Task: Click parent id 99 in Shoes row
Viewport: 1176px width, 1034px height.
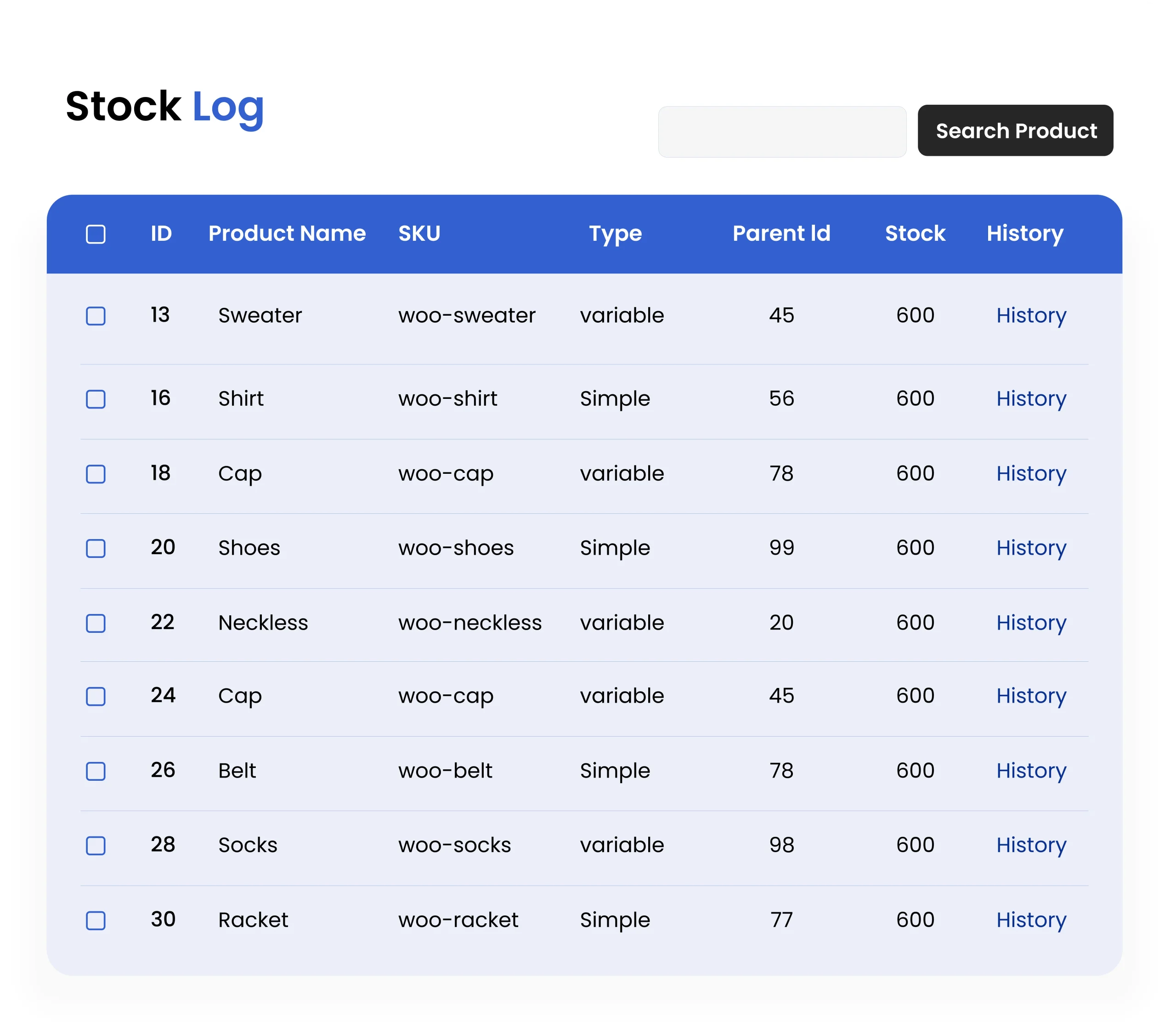Action: coord(781,547)
